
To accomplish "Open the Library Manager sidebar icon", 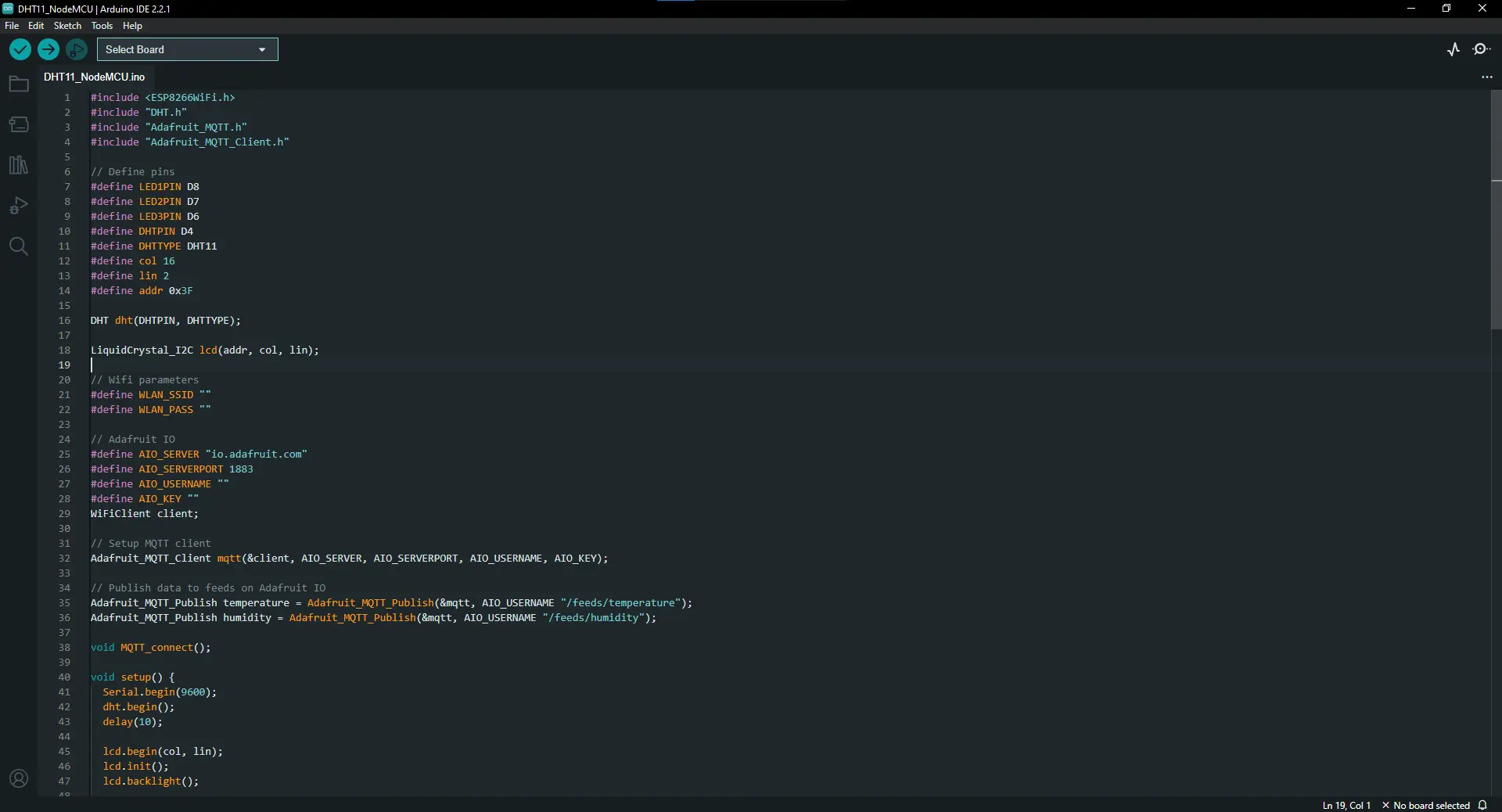I will [x=19, y=165].
